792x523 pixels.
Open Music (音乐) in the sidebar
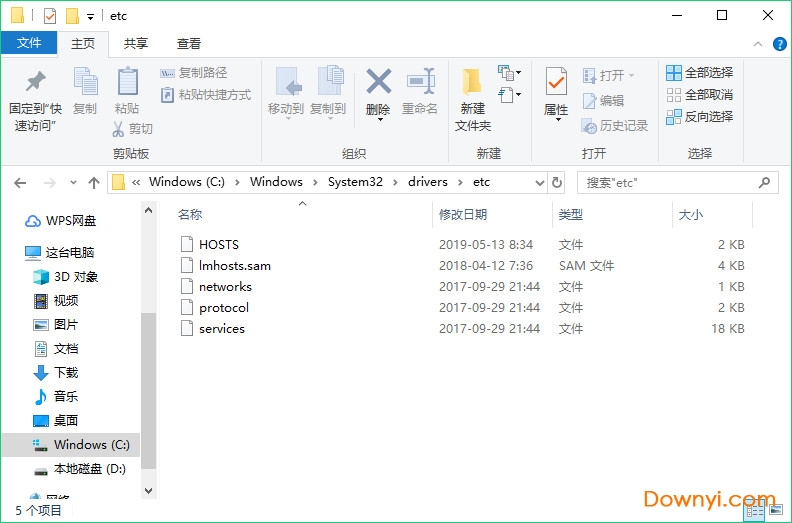click(x=56, y=397)
